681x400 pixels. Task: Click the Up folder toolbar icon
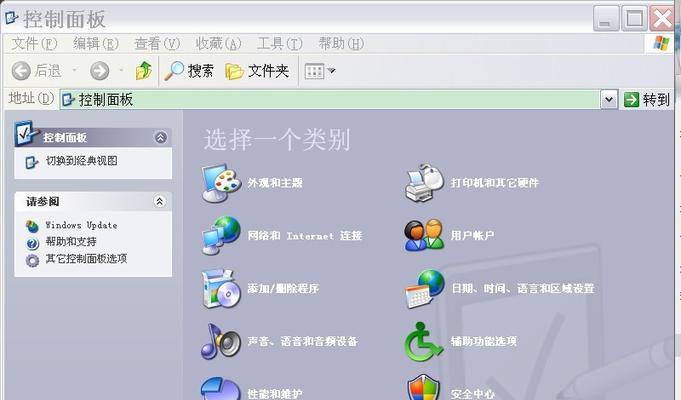(x=144, y=70)
